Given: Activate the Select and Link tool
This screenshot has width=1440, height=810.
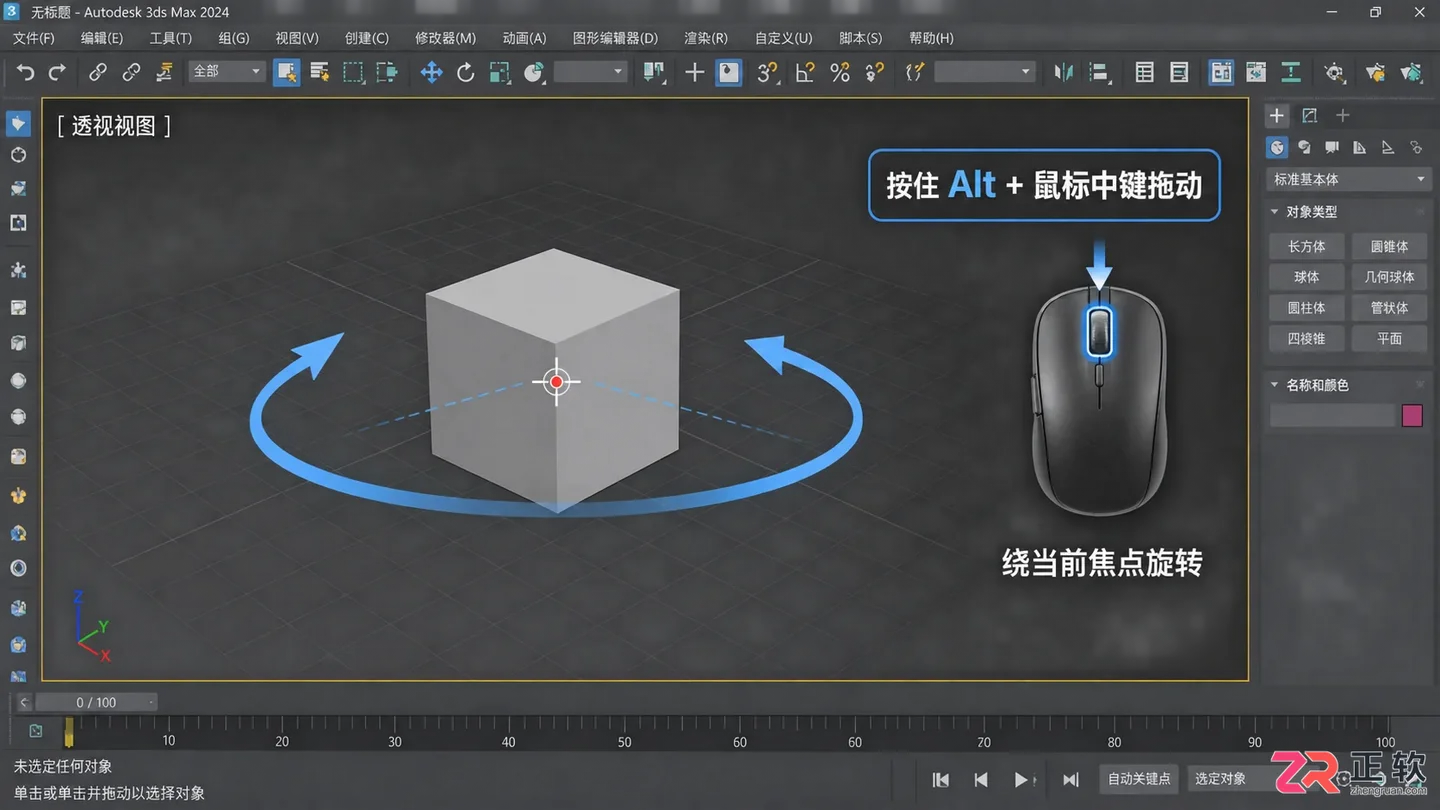Looking at the screenshot, I should (x=98, y=72).
